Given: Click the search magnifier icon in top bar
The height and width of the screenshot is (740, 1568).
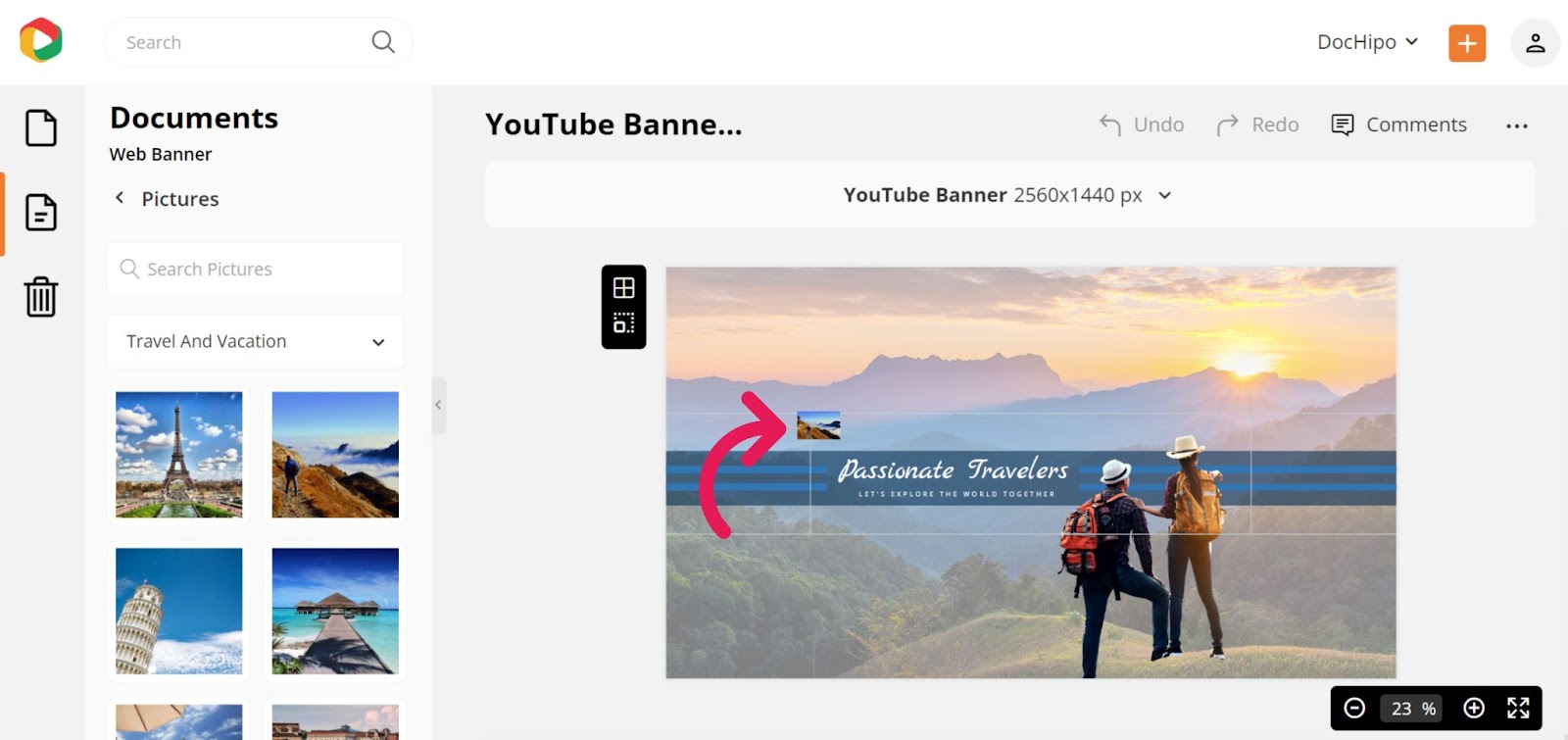Looking at the screenshot, I should point(383,42).
